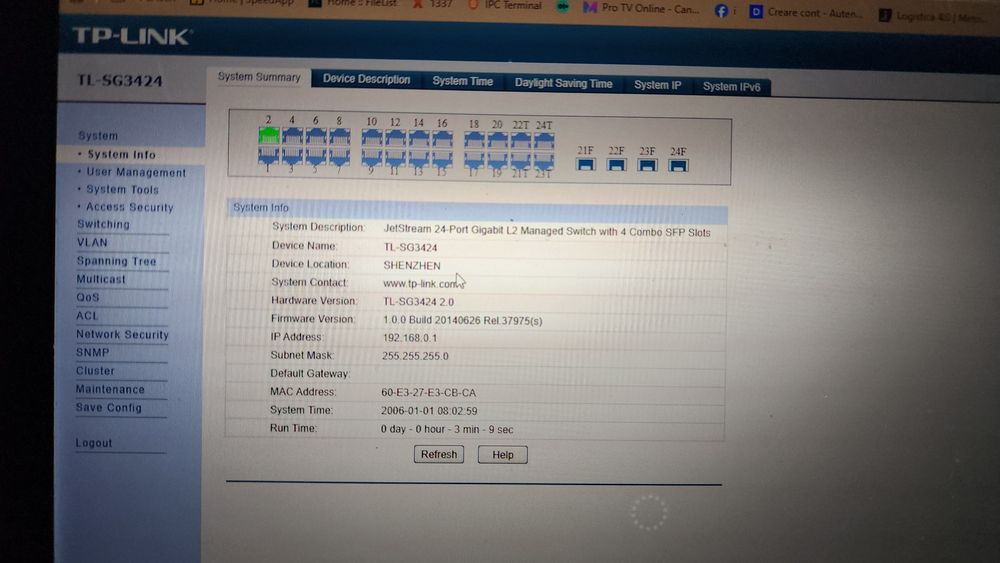
Task: Click the 22F SFP slot icon
Action: pyautogui.click(x=616, y=165)
